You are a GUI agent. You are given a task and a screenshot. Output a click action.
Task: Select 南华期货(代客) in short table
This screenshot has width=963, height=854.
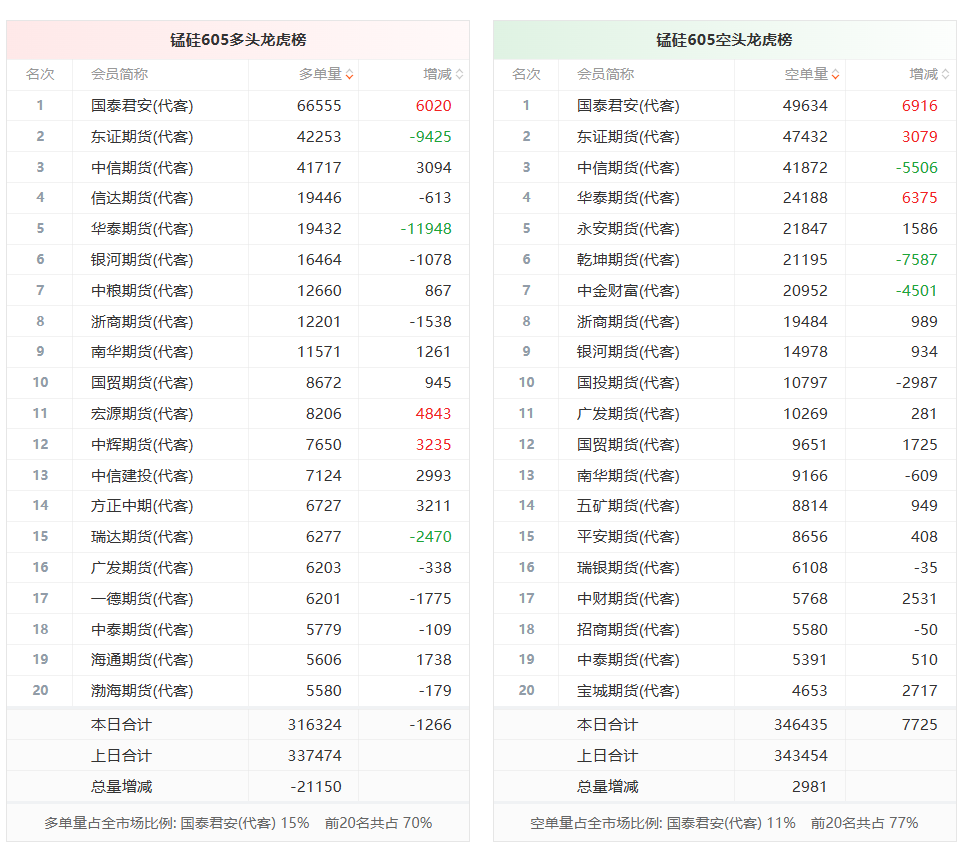pyautogui.click(x=628, y=476)
